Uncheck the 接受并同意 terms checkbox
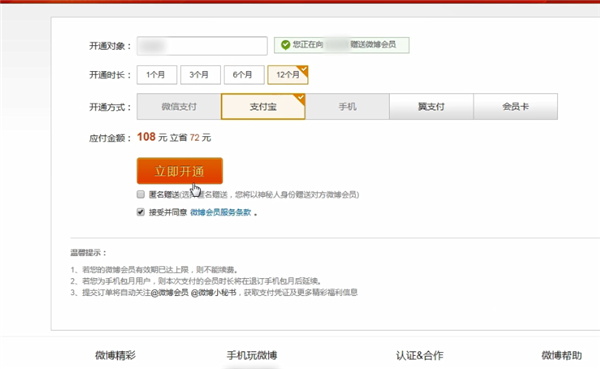 (x=141, y=212)
